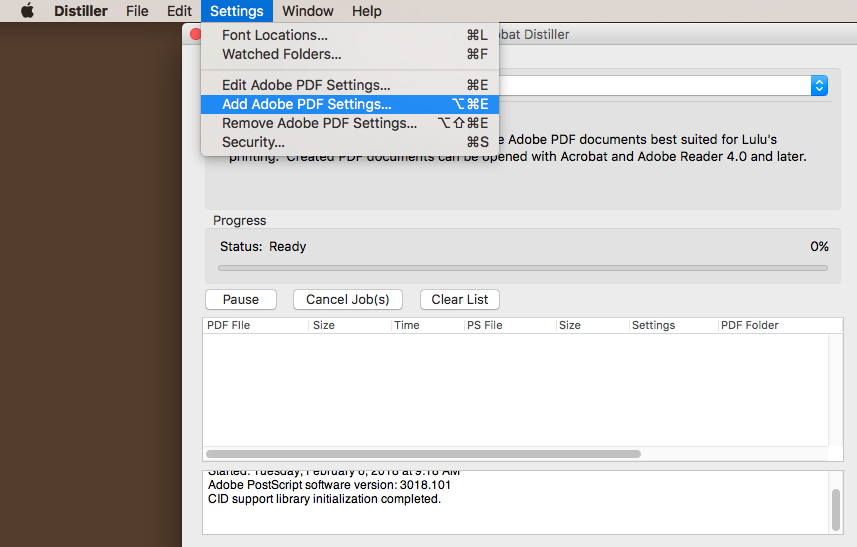Open Security... from Settings menu
857x547 pixels.
click(x=350, y=142)
